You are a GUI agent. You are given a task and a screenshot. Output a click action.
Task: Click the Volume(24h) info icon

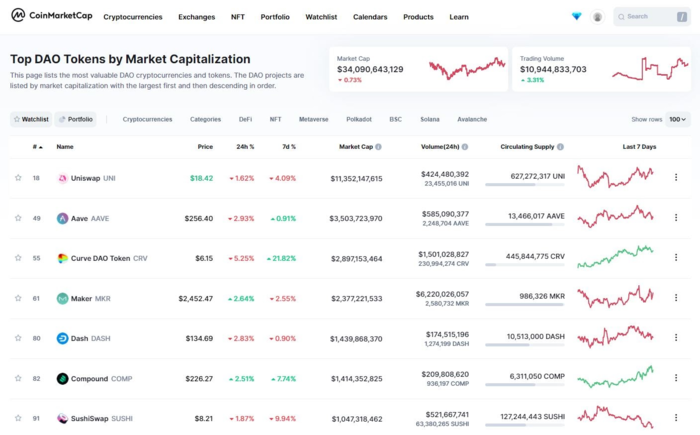(x=465, y=146)
